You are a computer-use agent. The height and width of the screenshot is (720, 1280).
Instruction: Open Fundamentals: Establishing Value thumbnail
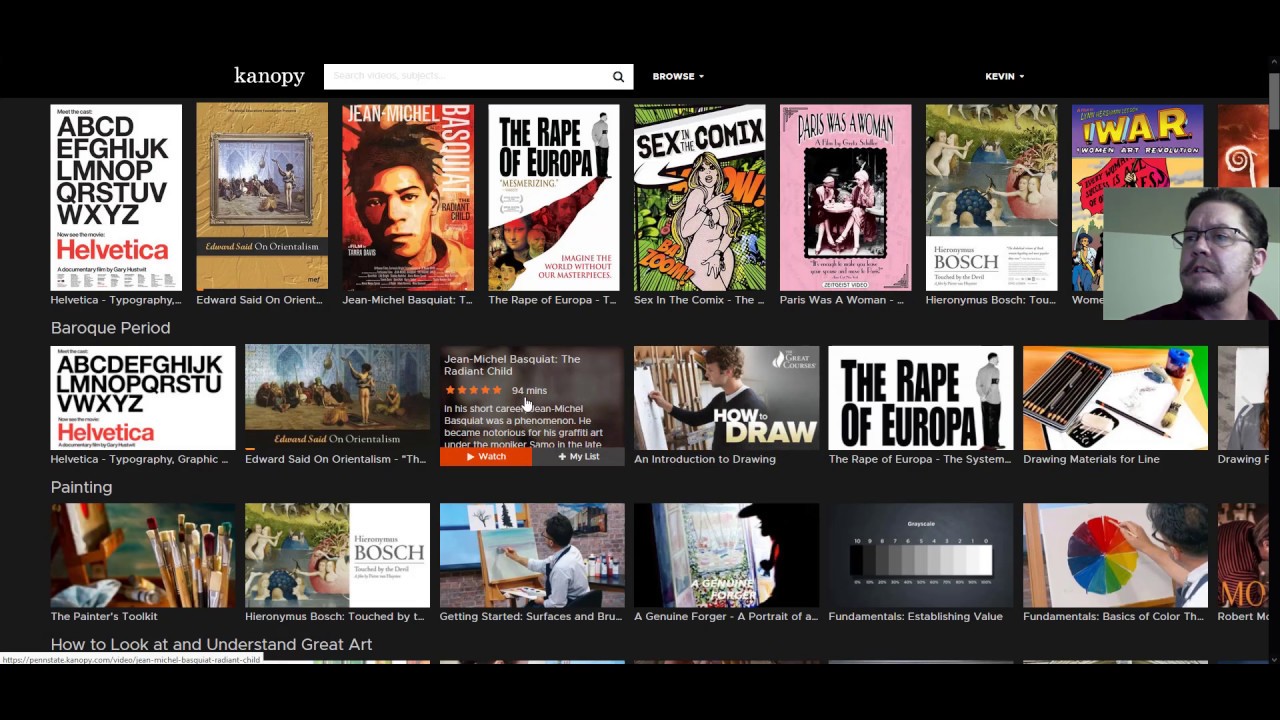920,555
